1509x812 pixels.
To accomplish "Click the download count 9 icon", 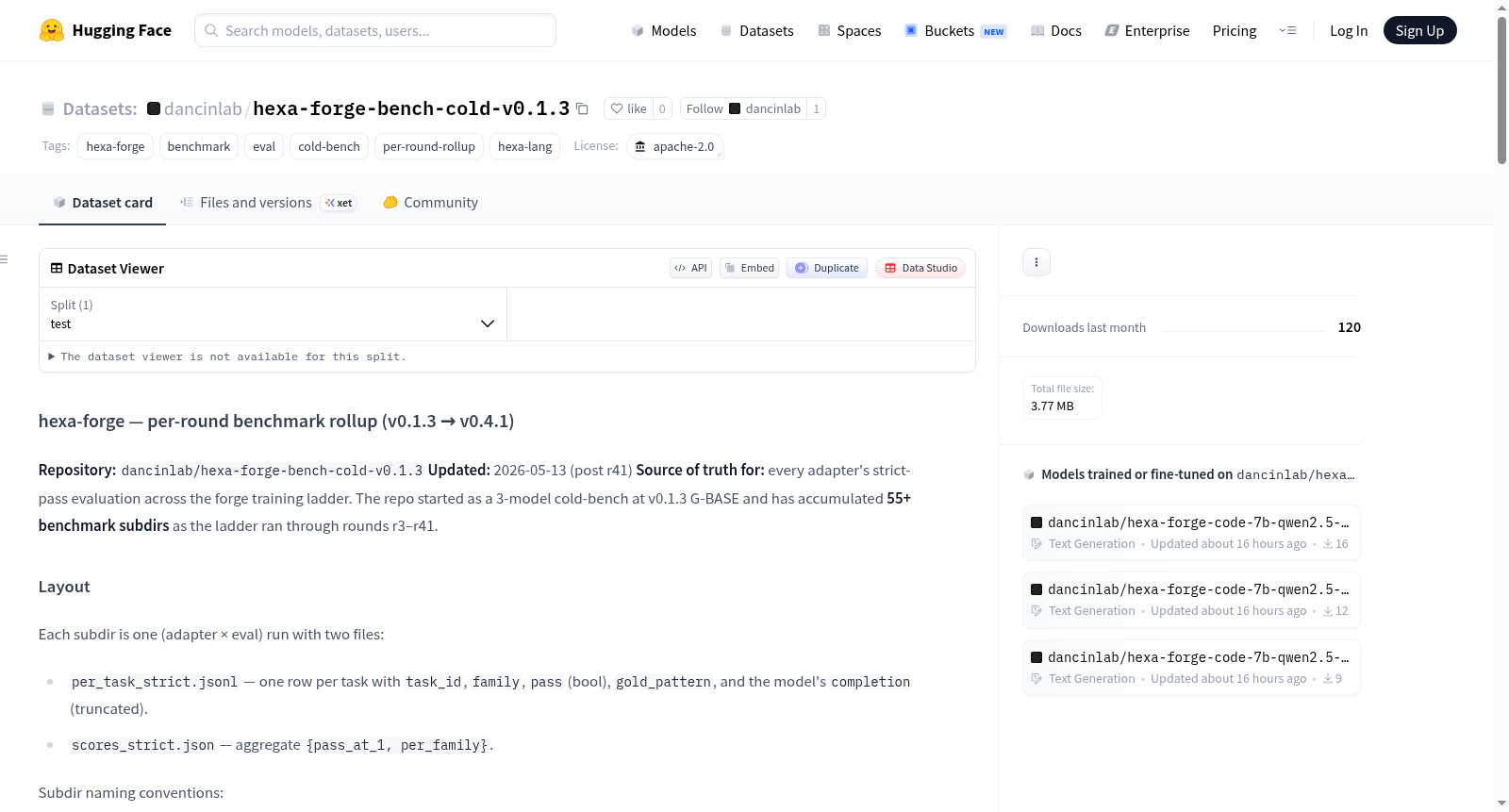I will [1328, 679].
